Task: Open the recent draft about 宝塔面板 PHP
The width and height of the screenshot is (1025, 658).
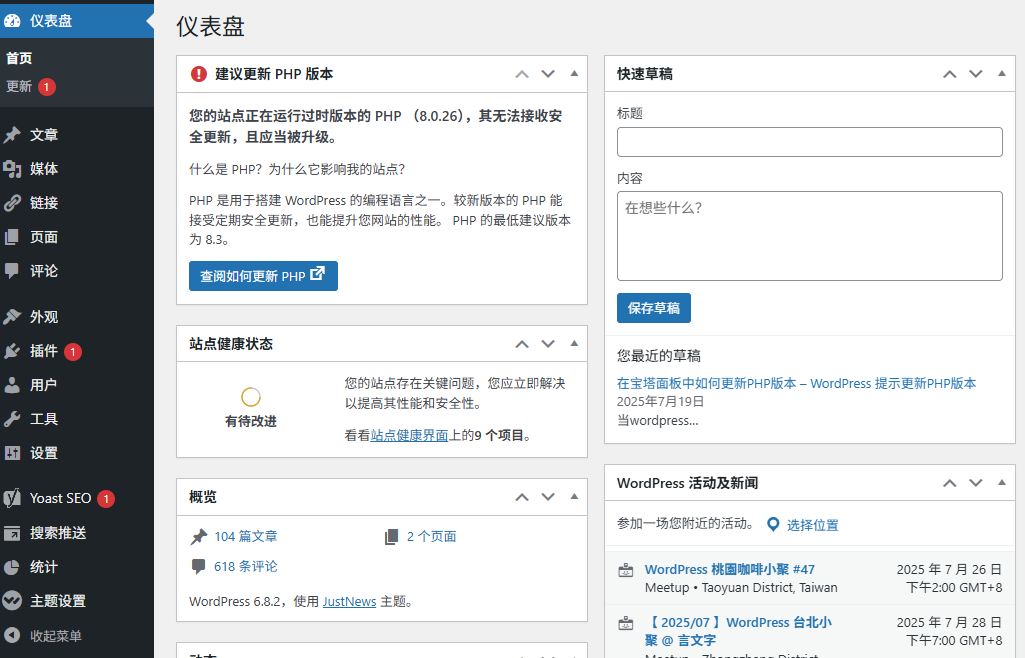Action: pyautogui.click(x=796, y=384)
